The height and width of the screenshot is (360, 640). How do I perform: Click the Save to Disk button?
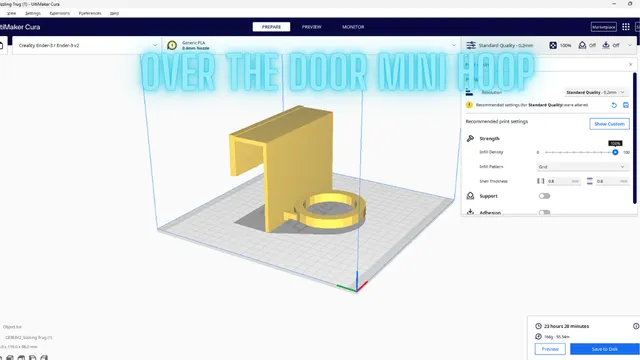coord(605,349)
